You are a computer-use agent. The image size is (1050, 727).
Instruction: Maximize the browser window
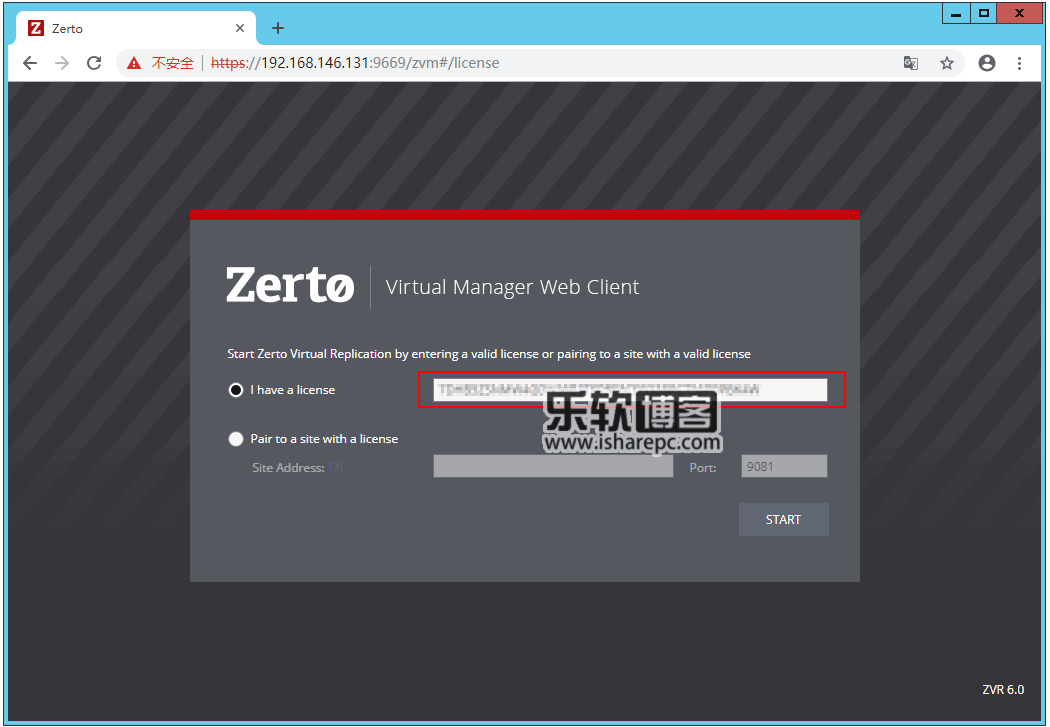983,13
